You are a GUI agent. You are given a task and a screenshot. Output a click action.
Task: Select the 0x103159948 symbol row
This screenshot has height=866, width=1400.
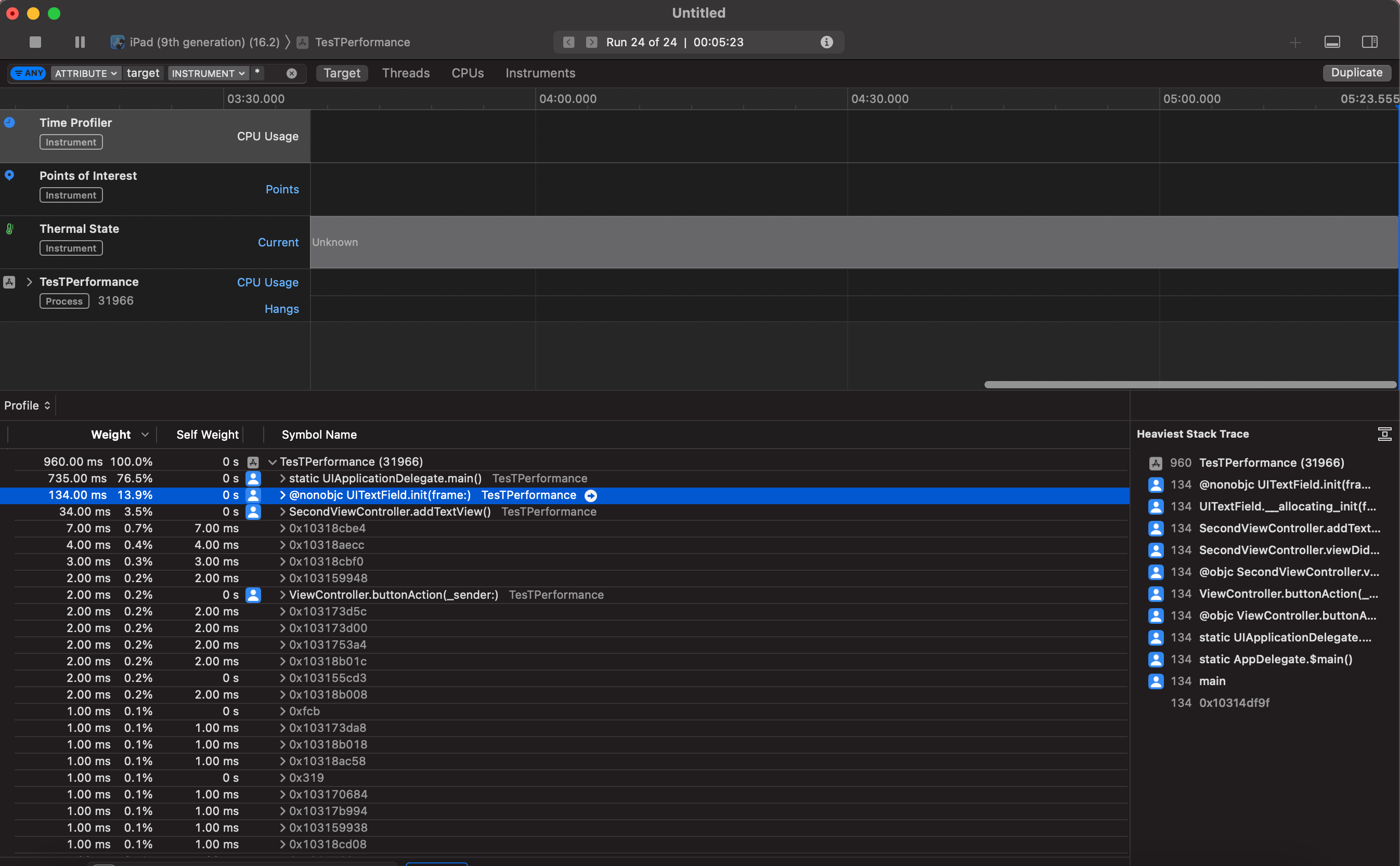pos(572,579)
